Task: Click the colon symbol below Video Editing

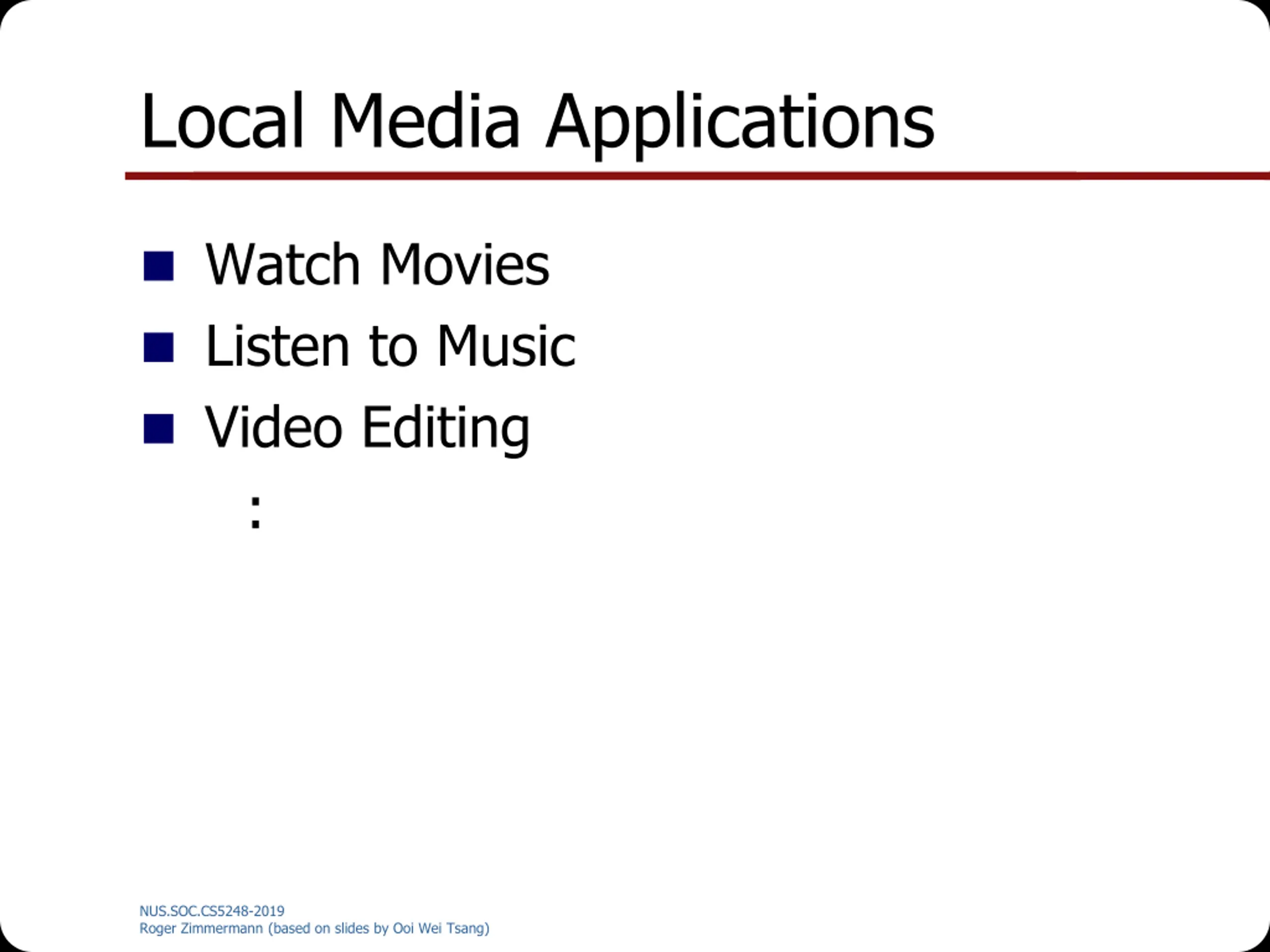Action: (256, 512)
